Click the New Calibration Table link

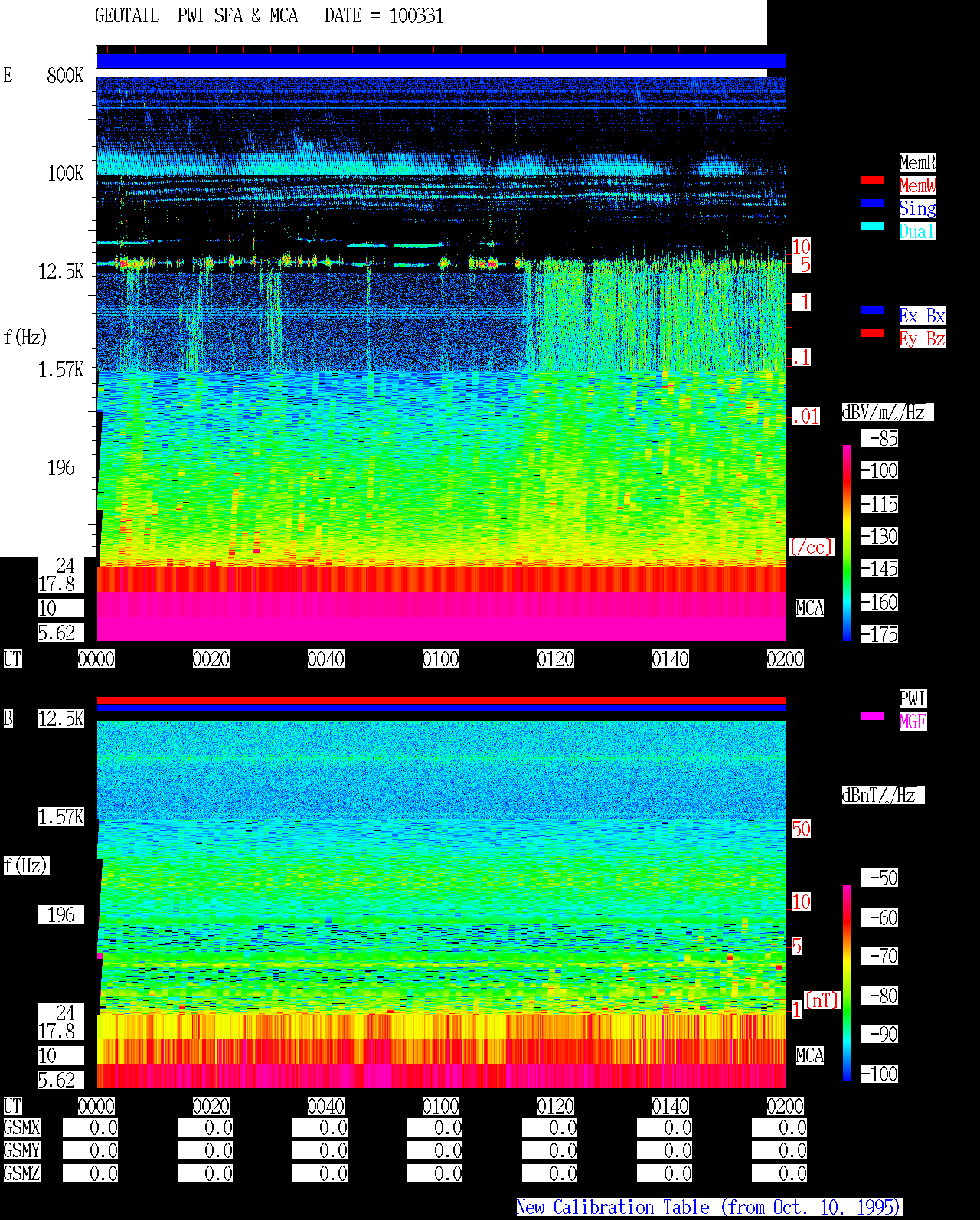tap(709, 1207)
